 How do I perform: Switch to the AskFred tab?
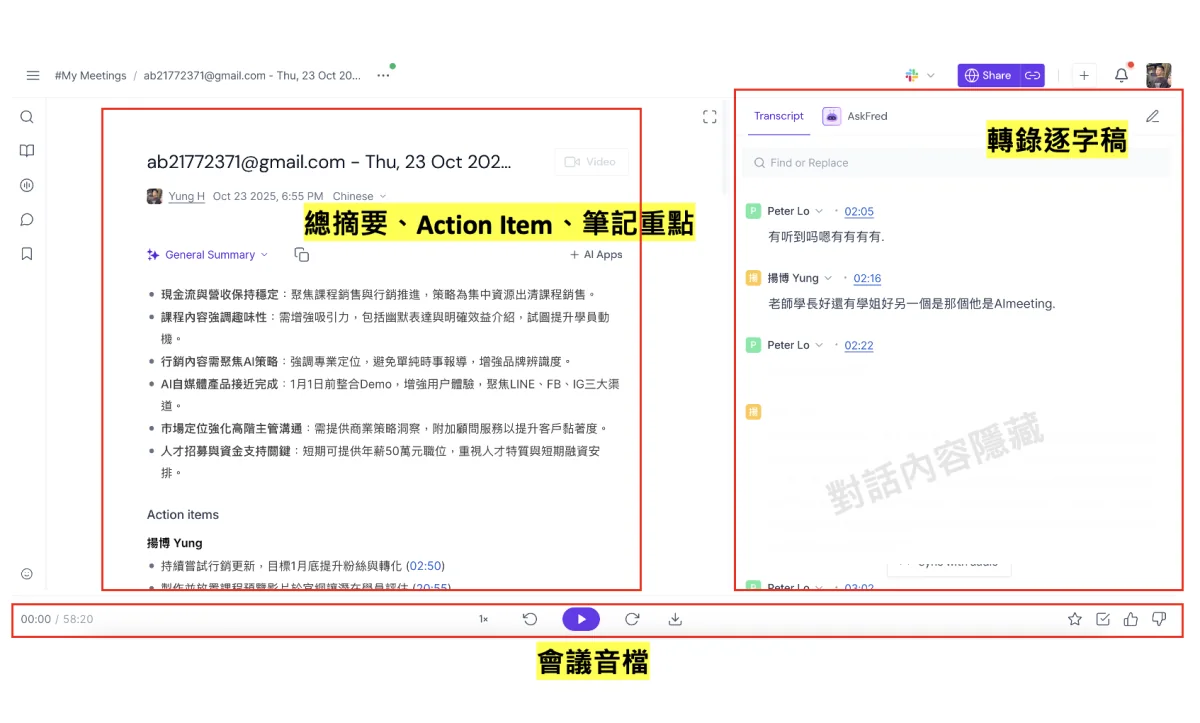[855, 116]
